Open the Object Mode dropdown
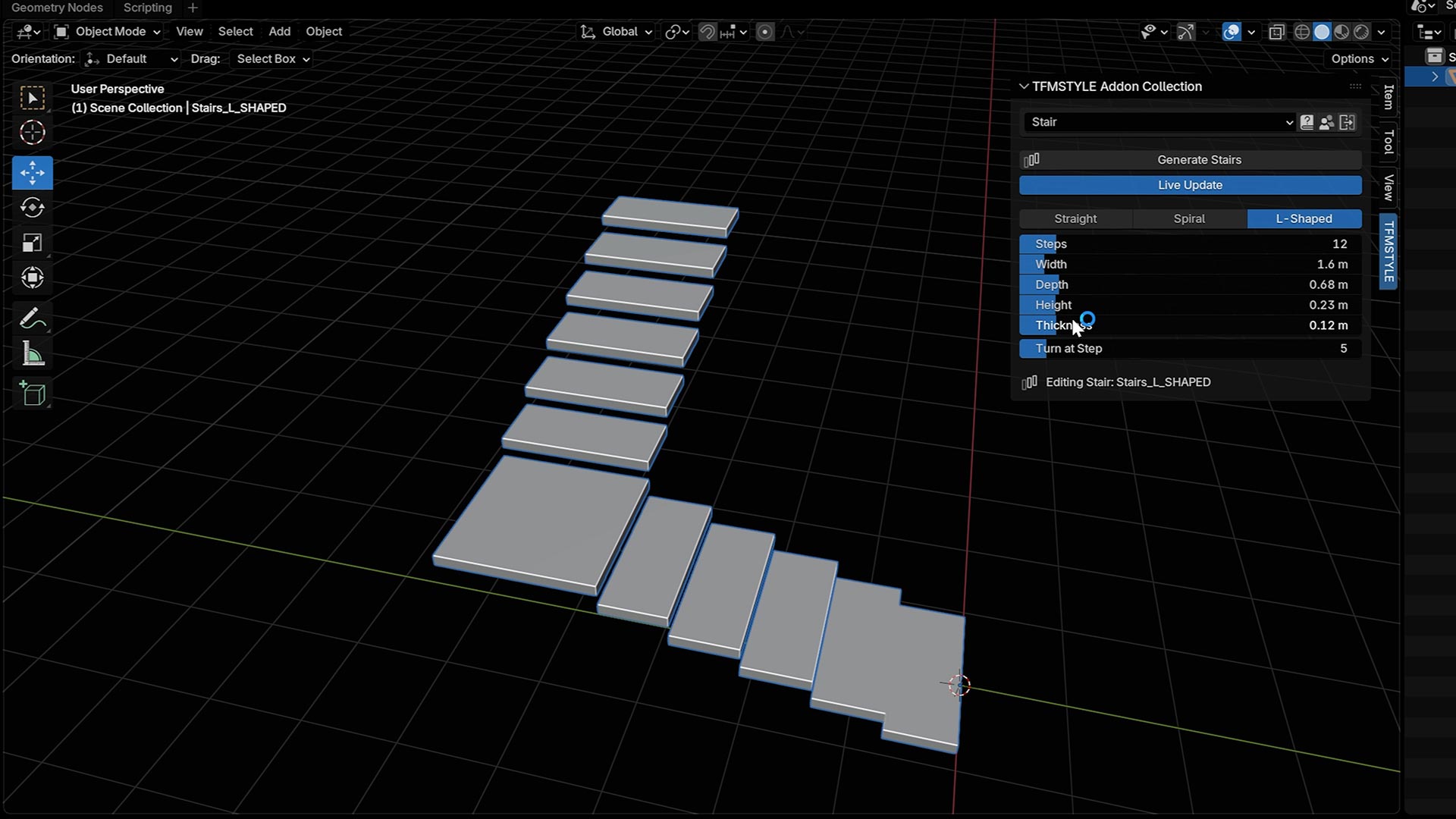Screen dimensions: 1456x819 108,32
